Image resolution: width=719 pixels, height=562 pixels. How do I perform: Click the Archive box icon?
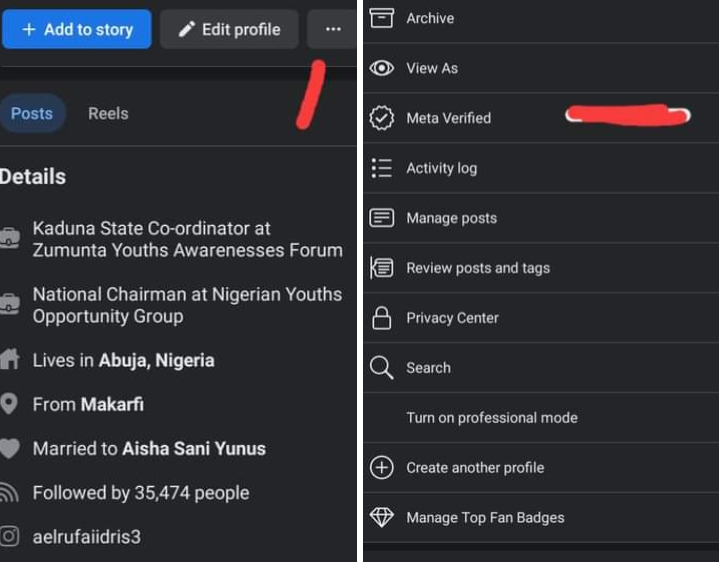pos(381,18)
